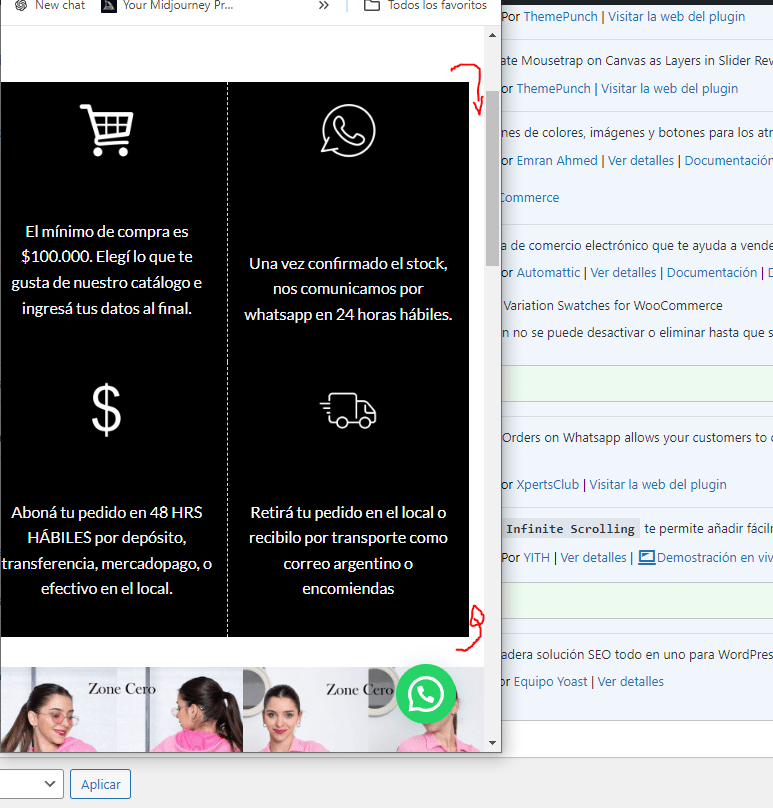Click the top 'Visitar la web del plugin' link
773x808 pixels.
676,16
